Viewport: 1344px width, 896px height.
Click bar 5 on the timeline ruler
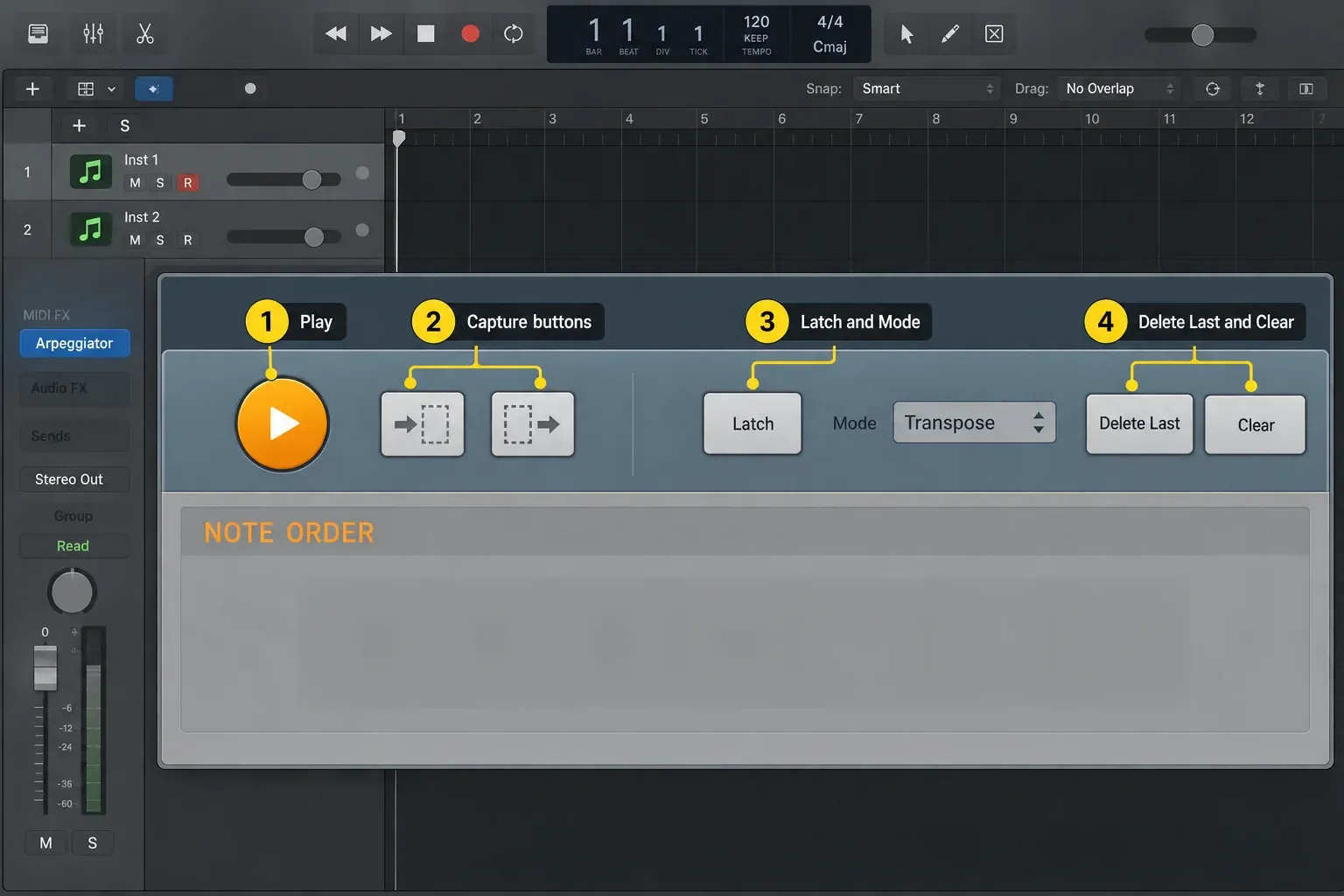(704, 119)
